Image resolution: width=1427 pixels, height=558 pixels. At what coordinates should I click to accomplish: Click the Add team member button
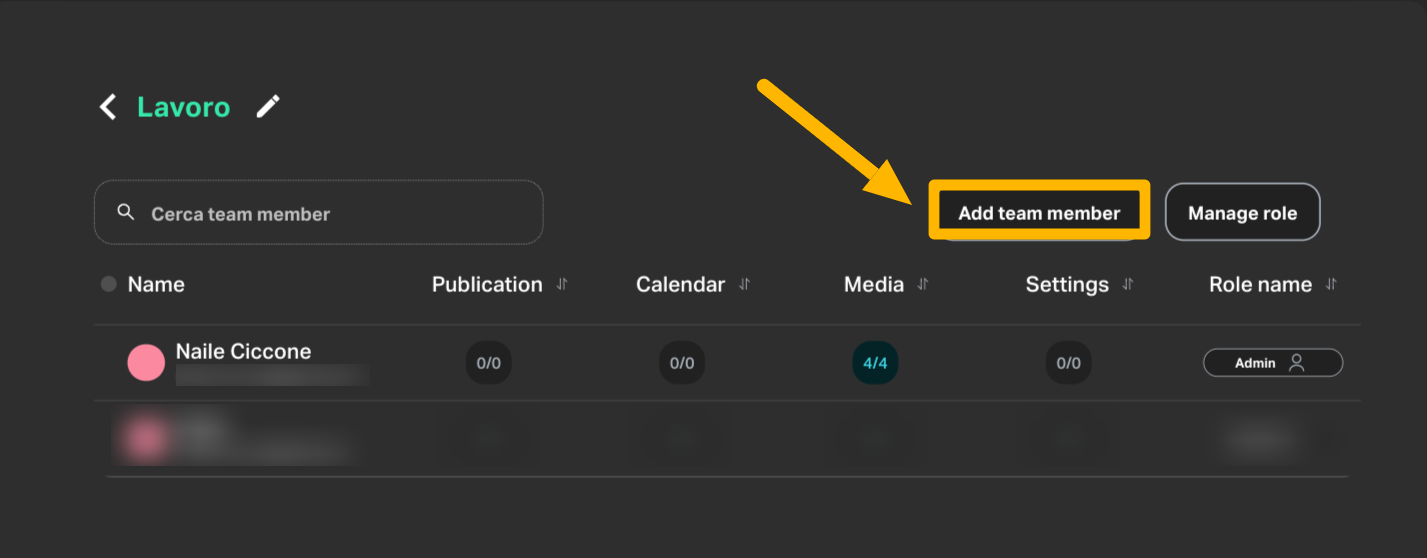(x=1039, y=213)
